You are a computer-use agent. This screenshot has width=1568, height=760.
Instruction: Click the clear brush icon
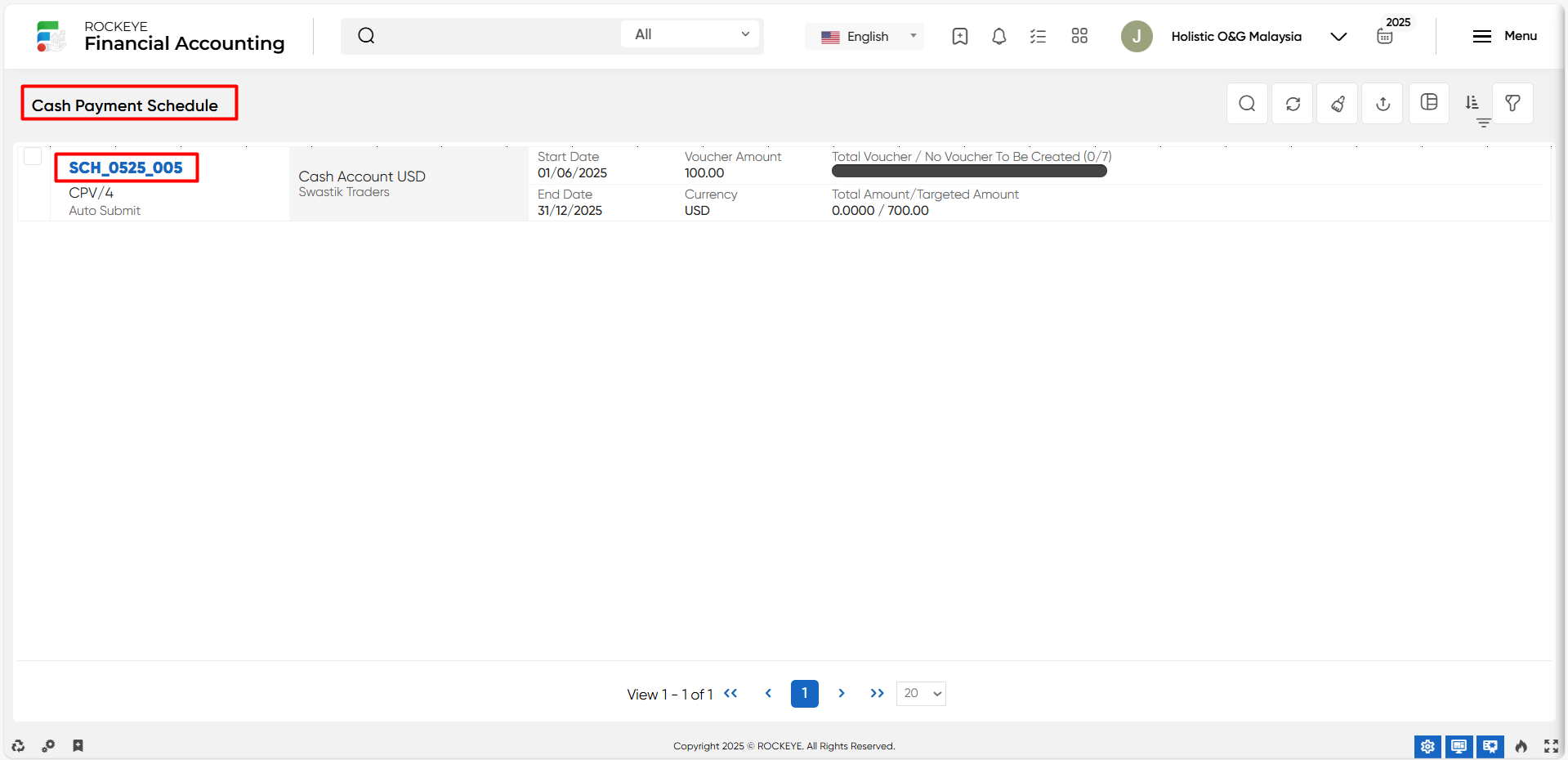click(1338, 103)
